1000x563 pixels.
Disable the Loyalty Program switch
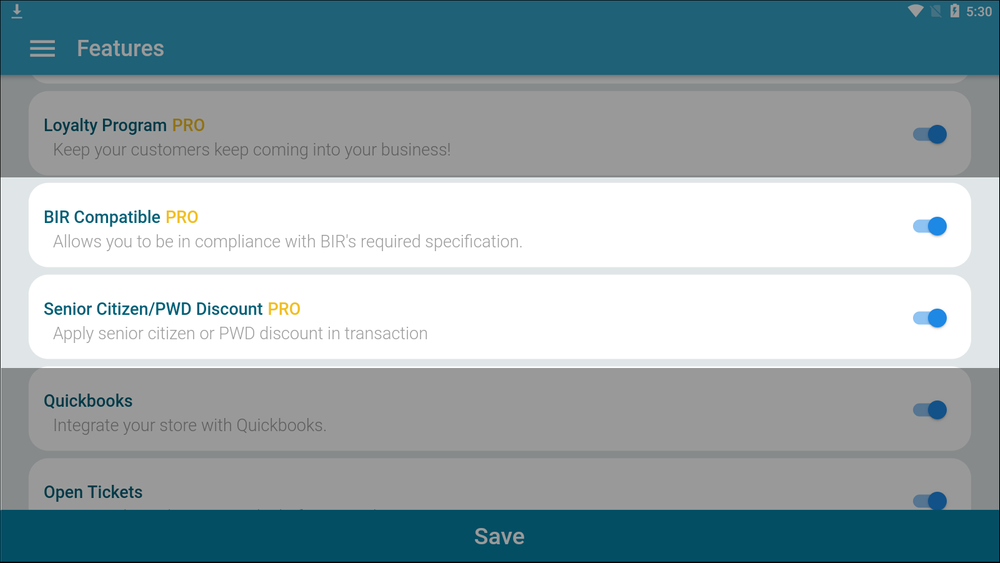coord(930,134)
